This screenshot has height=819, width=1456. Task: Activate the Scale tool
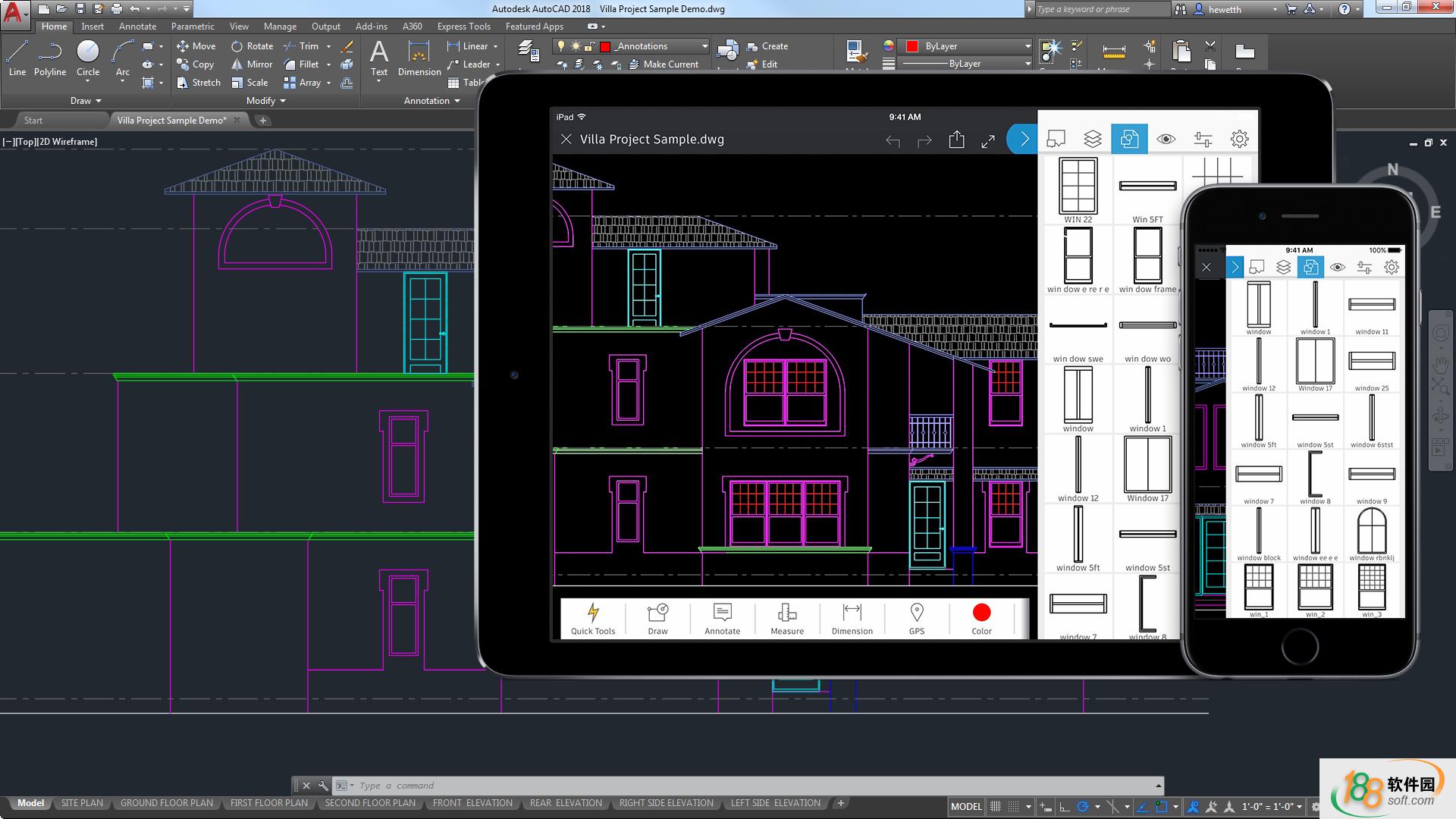pyautogui.click(x=250, y=83)
